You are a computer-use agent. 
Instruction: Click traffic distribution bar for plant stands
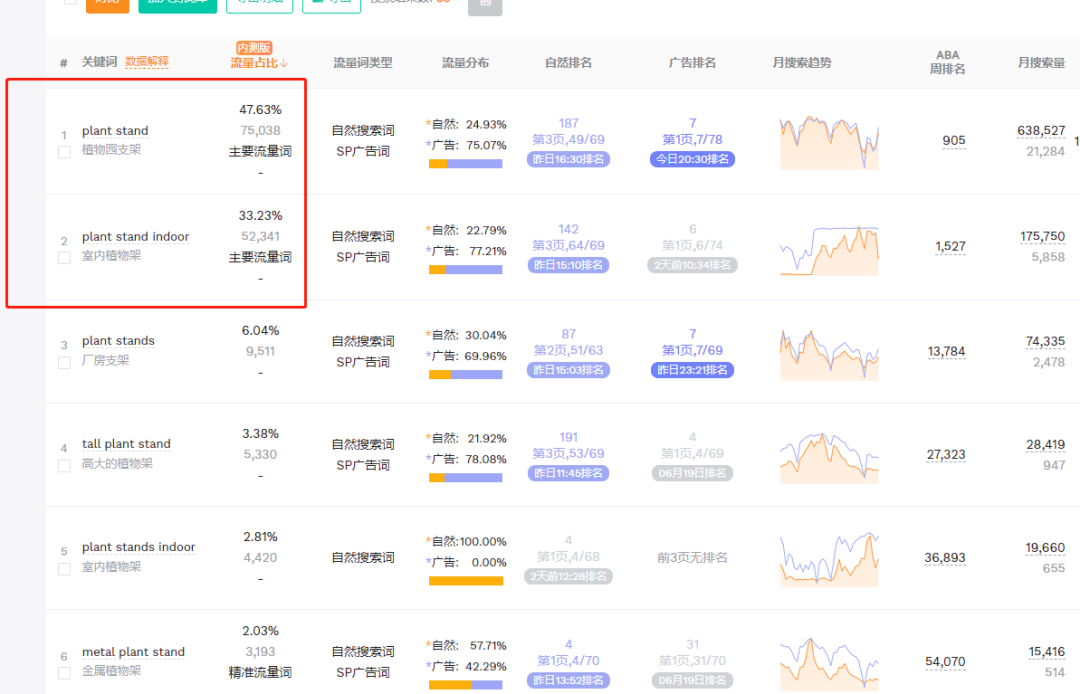466,375
